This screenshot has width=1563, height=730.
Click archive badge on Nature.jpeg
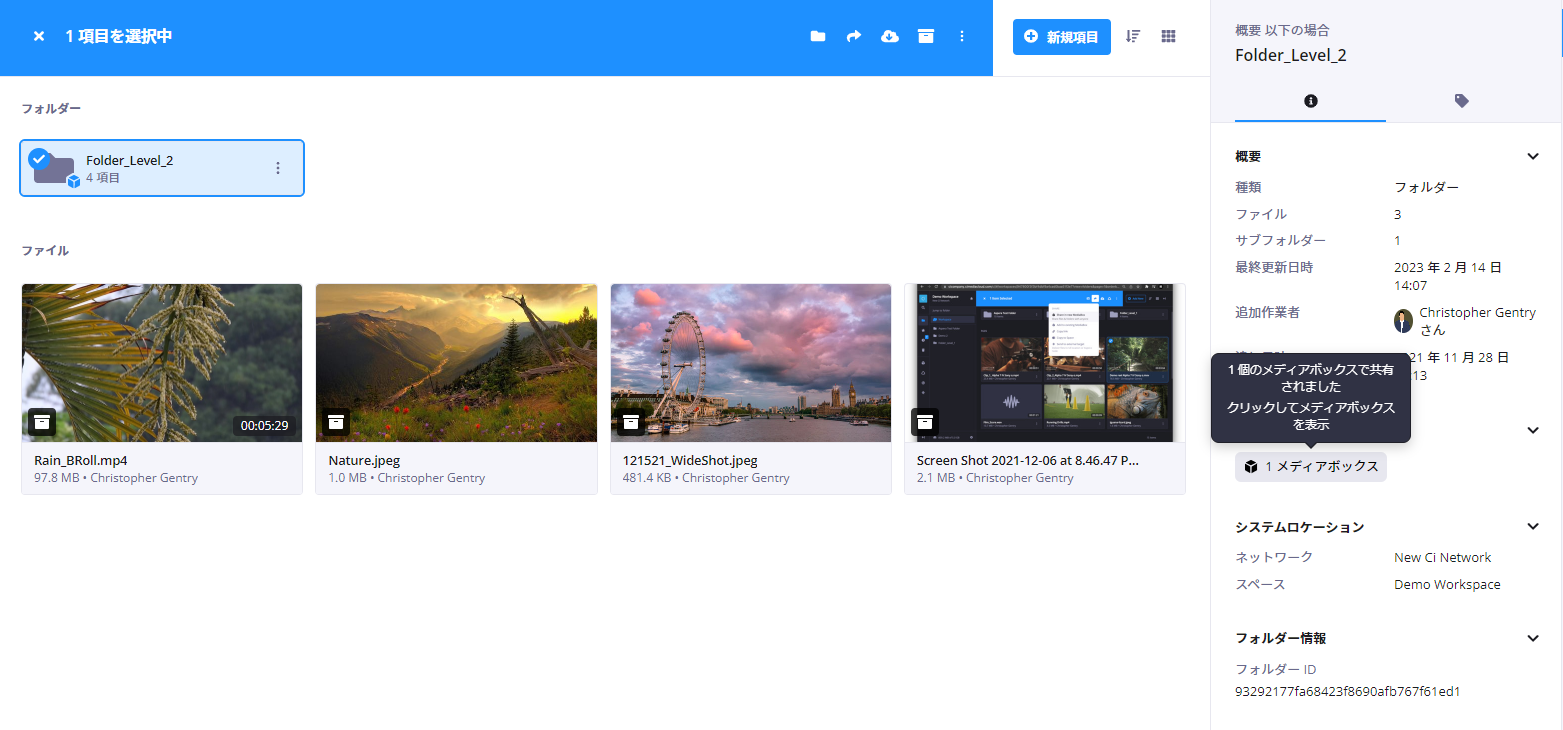pos(336,422)
